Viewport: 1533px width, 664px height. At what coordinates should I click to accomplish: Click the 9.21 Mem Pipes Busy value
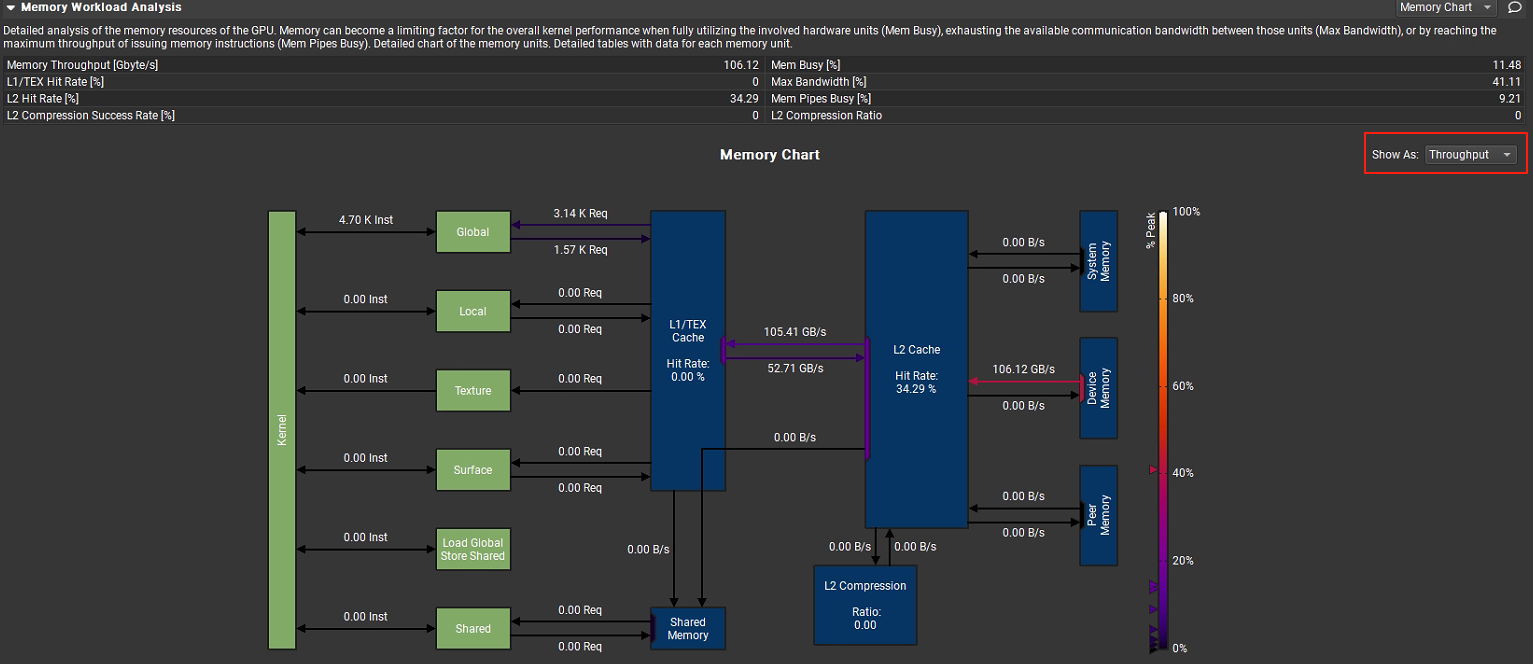[x=1510, y=99]
